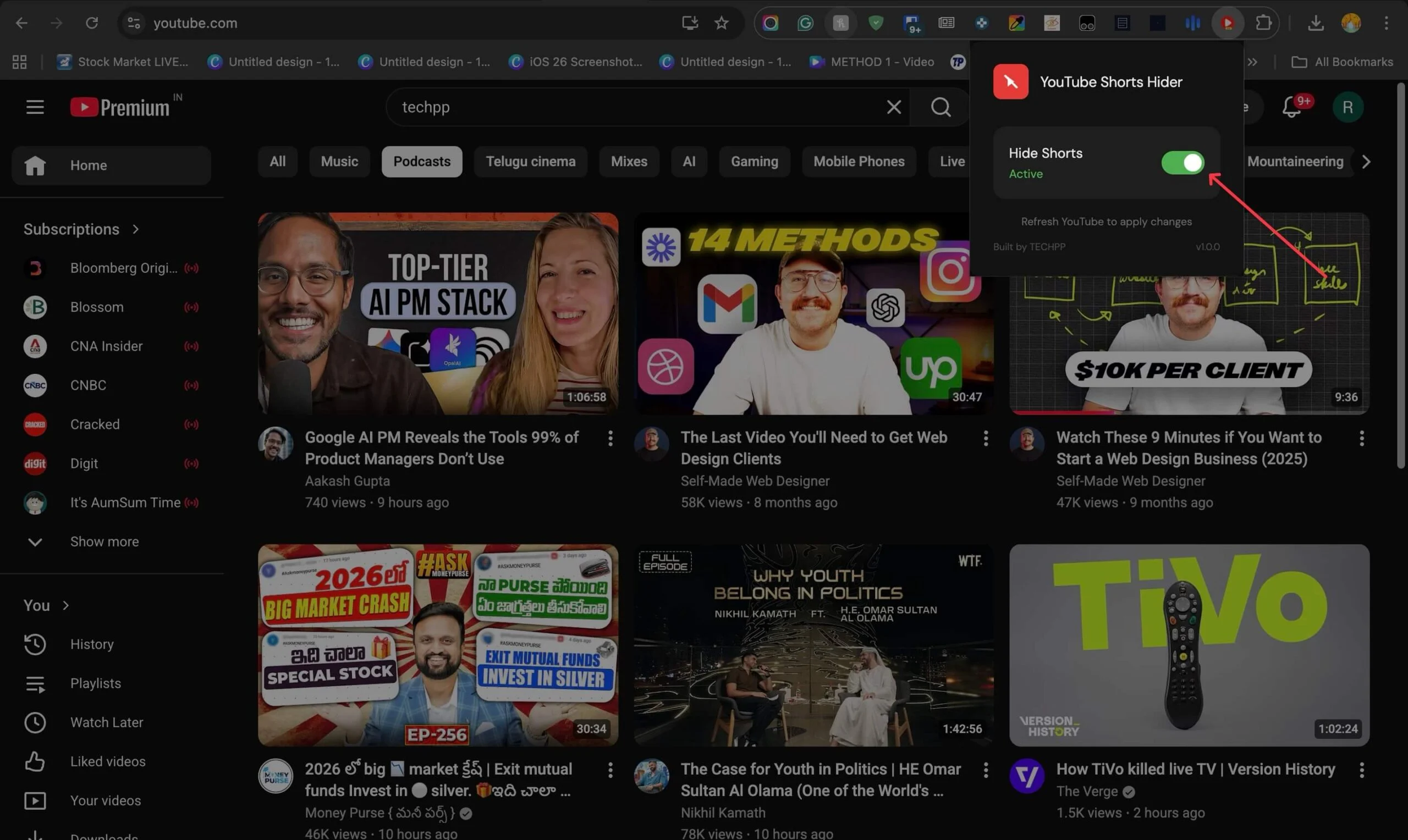Select Watch Later in the sidebar

coord(107,722)
